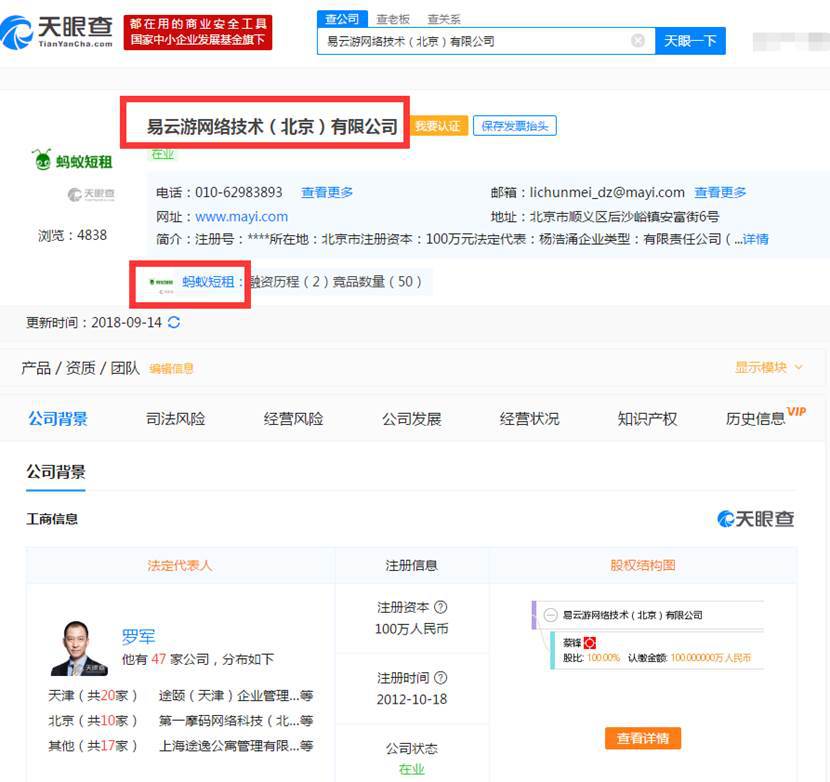Select the 查公司 search tab
The image size is (830, 782).
342,19
